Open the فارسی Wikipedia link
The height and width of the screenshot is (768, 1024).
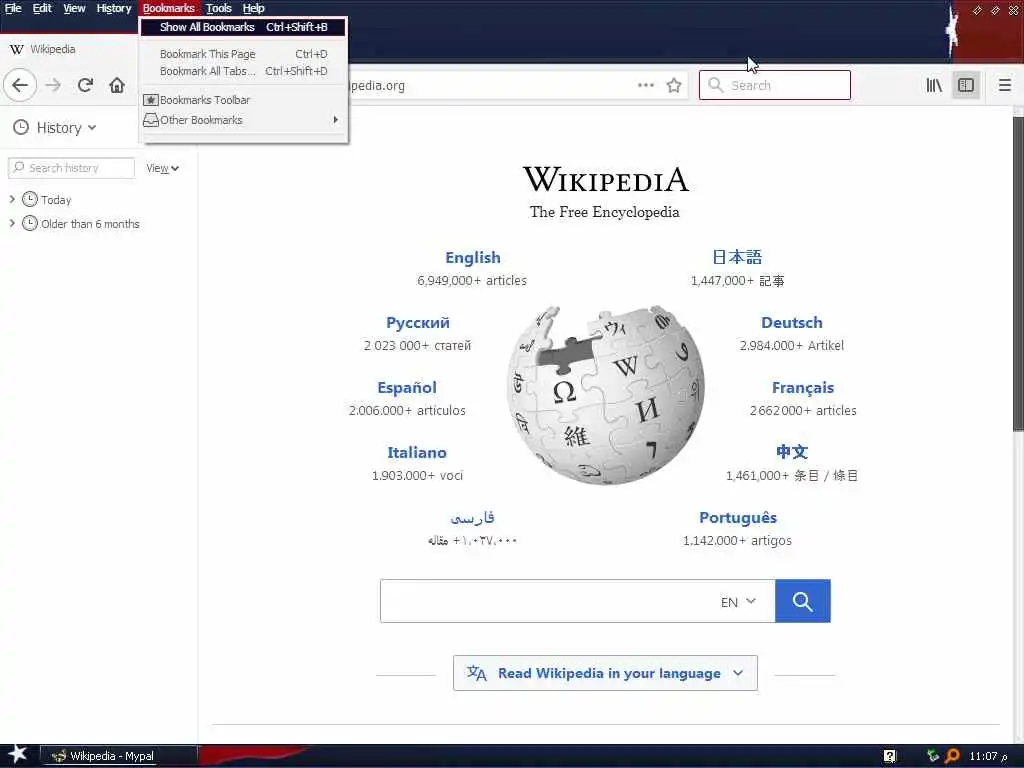click(x=472, y=518)
